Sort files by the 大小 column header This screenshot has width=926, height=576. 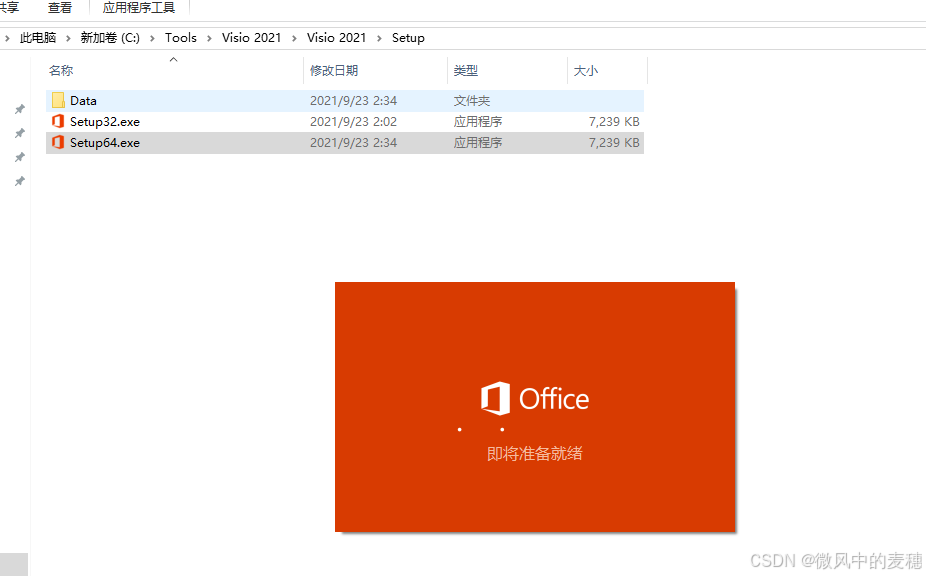click(x=607, y=70)
